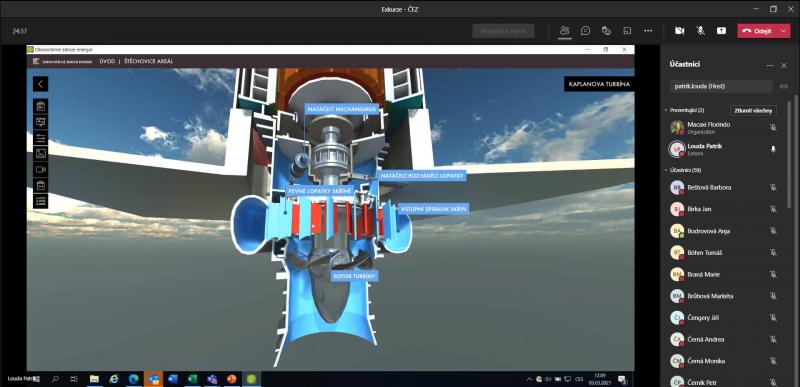Click the Ztlumit všechny button
This screenshot has width=800, height=387.
tap(754, 110)
